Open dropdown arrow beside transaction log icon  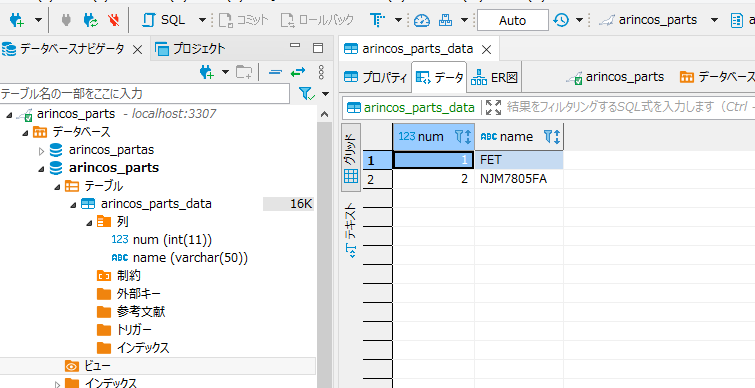coord(579,20)
